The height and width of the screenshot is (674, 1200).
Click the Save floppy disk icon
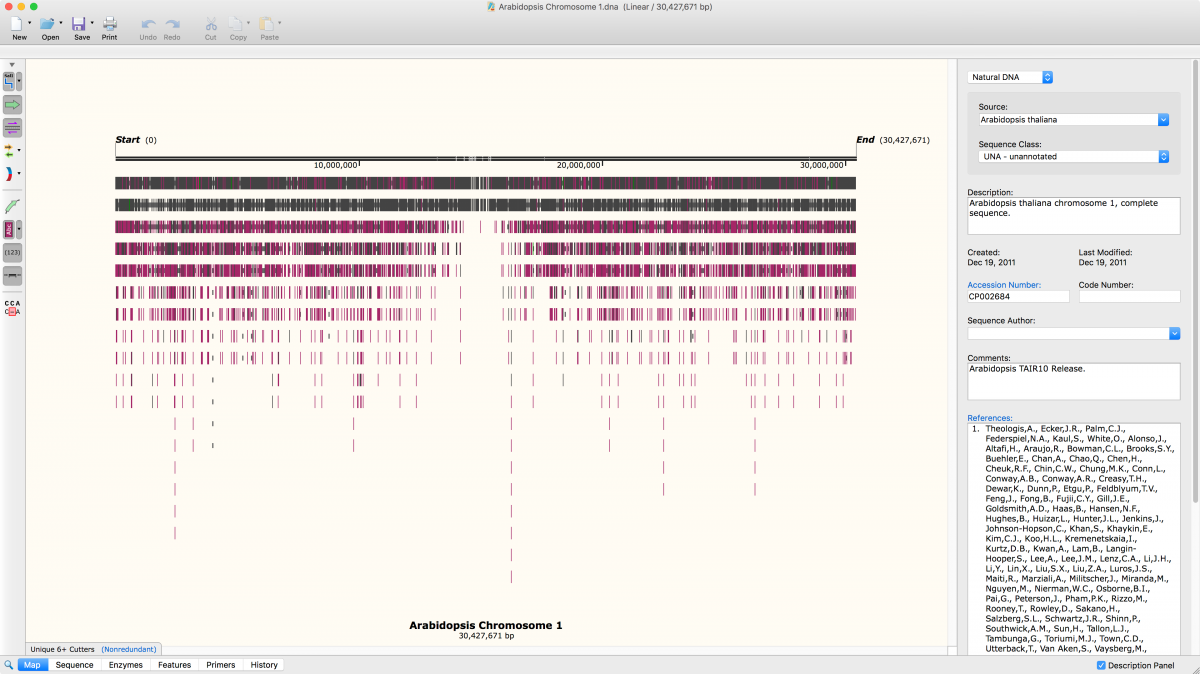[x=79, y=23]
